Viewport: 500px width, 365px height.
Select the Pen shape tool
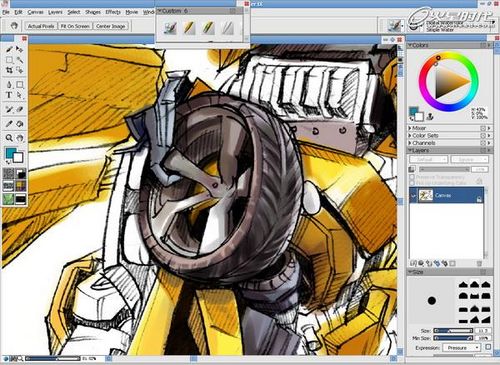9,85
